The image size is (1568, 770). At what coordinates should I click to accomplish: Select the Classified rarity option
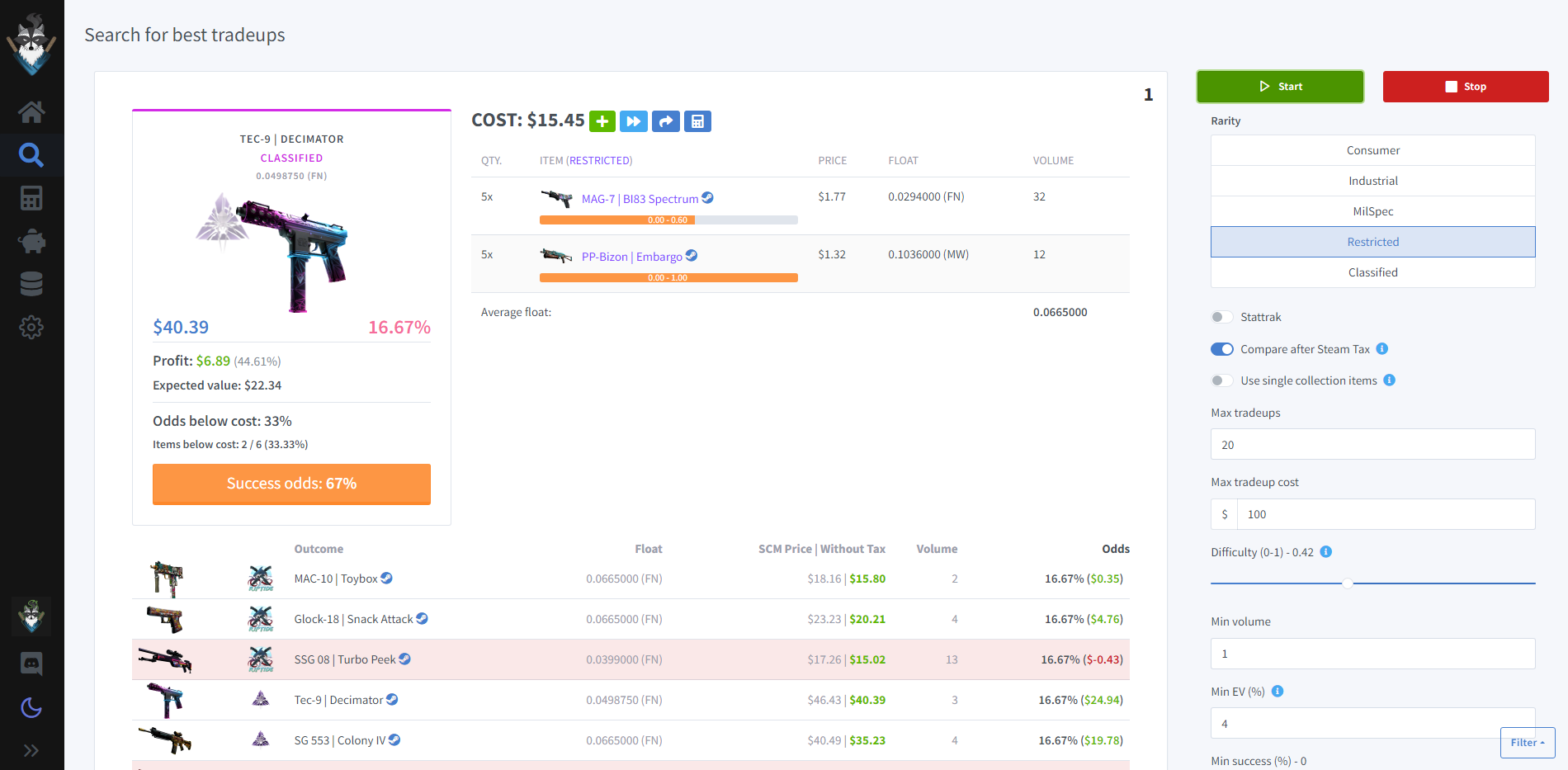pos(1372,272)
